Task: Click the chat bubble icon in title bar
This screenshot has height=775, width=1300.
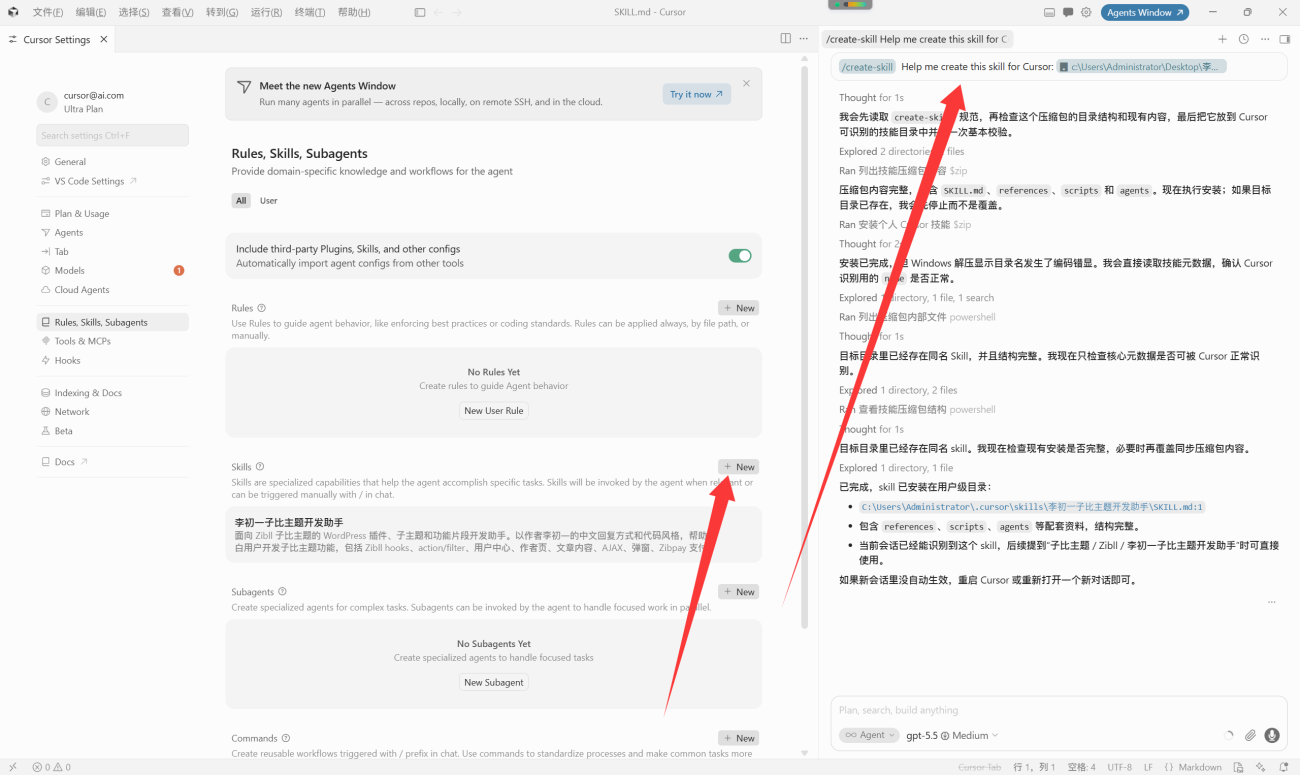Action: click(1068, 12)
